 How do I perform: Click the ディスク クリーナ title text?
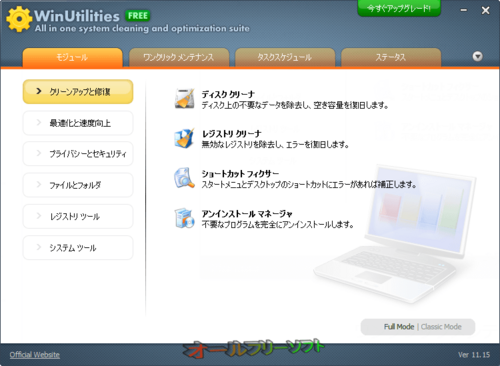(x=228, y=94)
